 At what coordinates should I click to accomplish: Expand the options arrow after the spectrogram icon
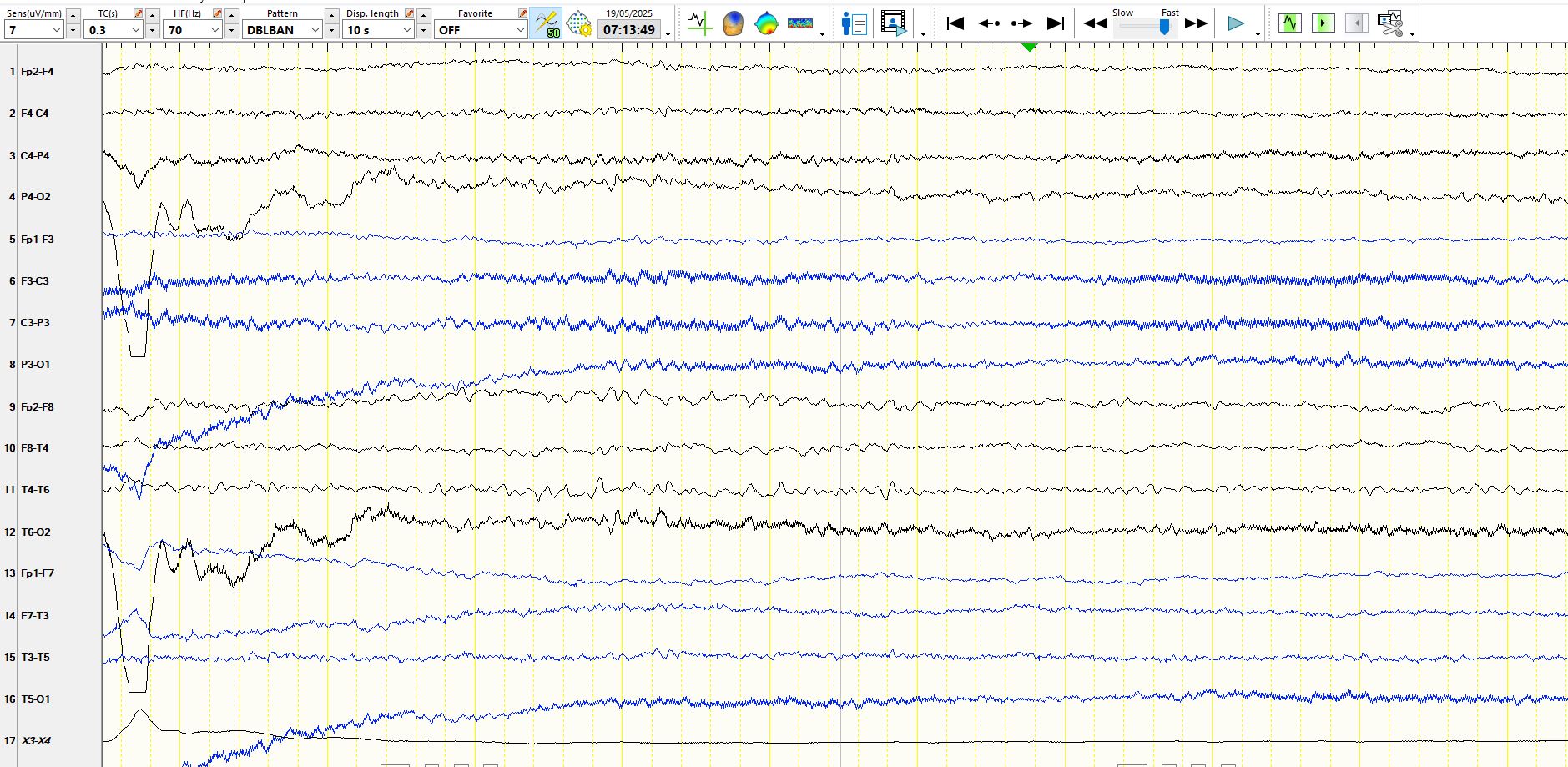(x=823, y=33)
